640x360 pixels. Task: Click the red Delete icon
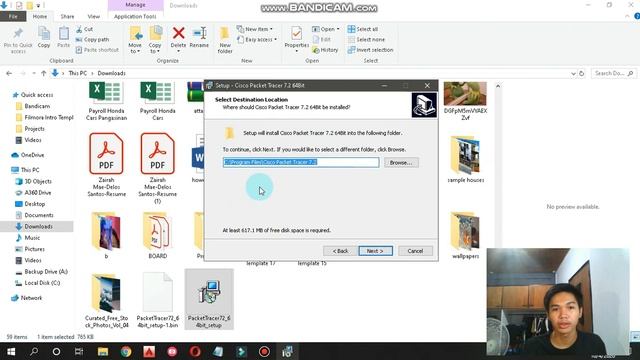click(x=178, y=33)
